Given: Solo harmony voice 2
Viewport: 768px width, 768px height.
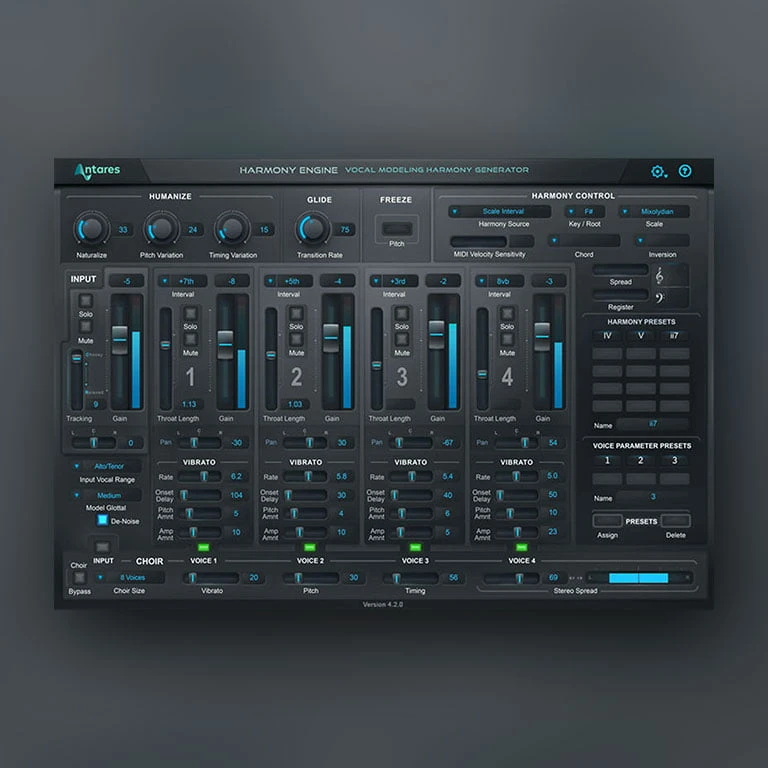Looking at the screenshot, I should [296, 313].
